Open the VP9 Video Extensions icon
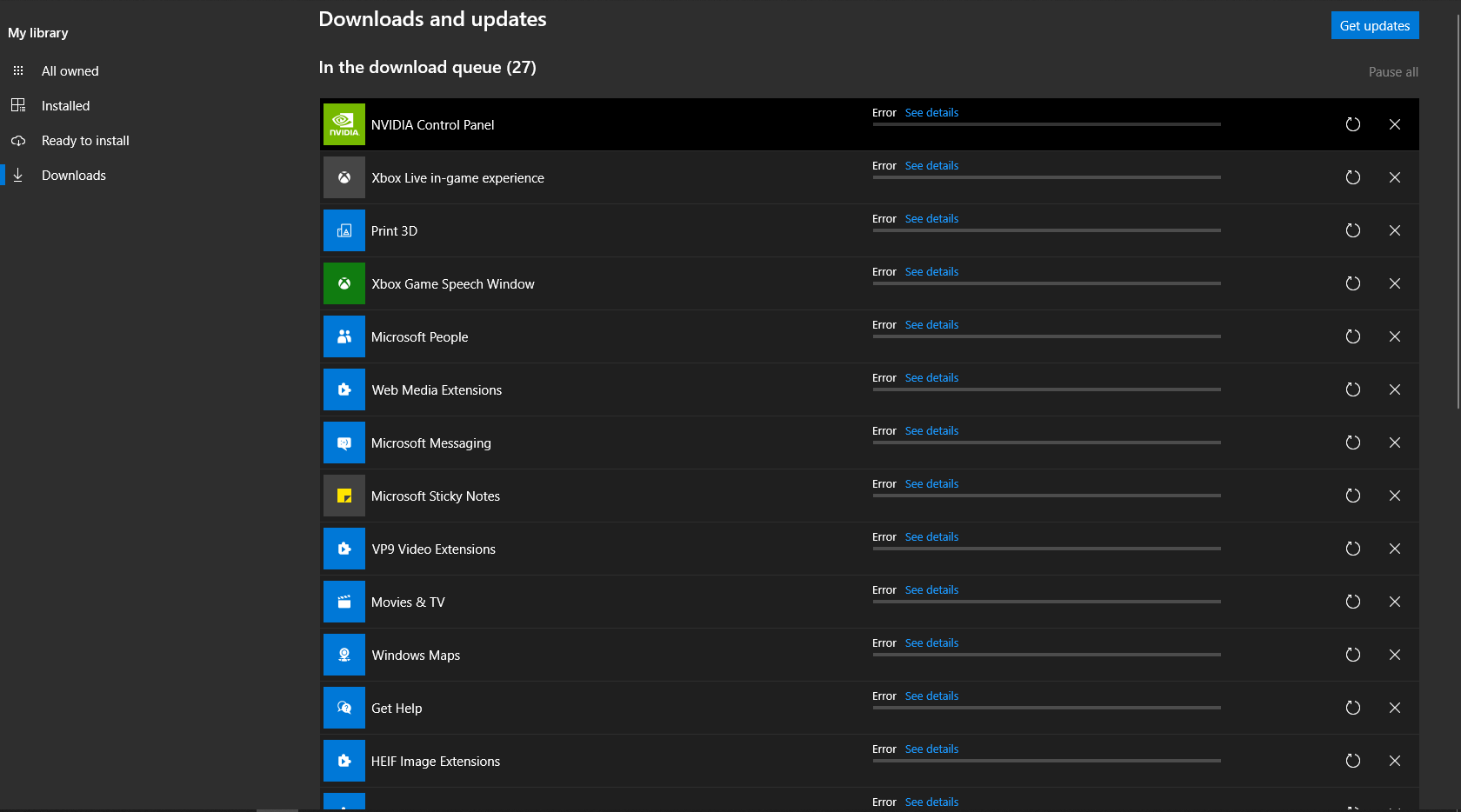Viewport: 1461px width, 812px height. click(x=344, y=549)
